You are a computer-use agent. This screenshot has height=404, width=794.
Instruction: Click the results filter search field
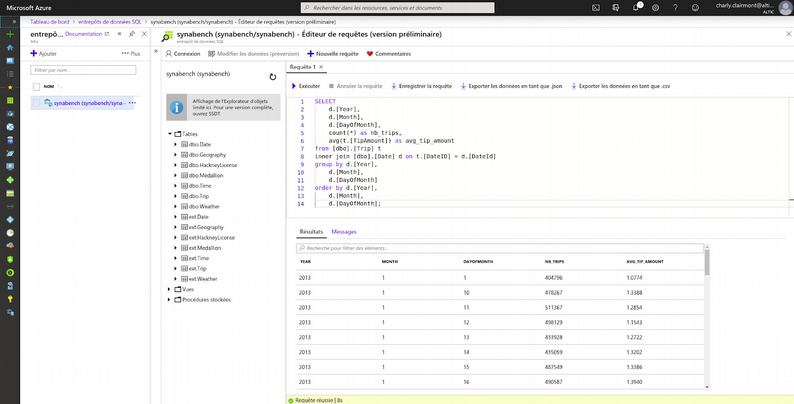[500, 248]
